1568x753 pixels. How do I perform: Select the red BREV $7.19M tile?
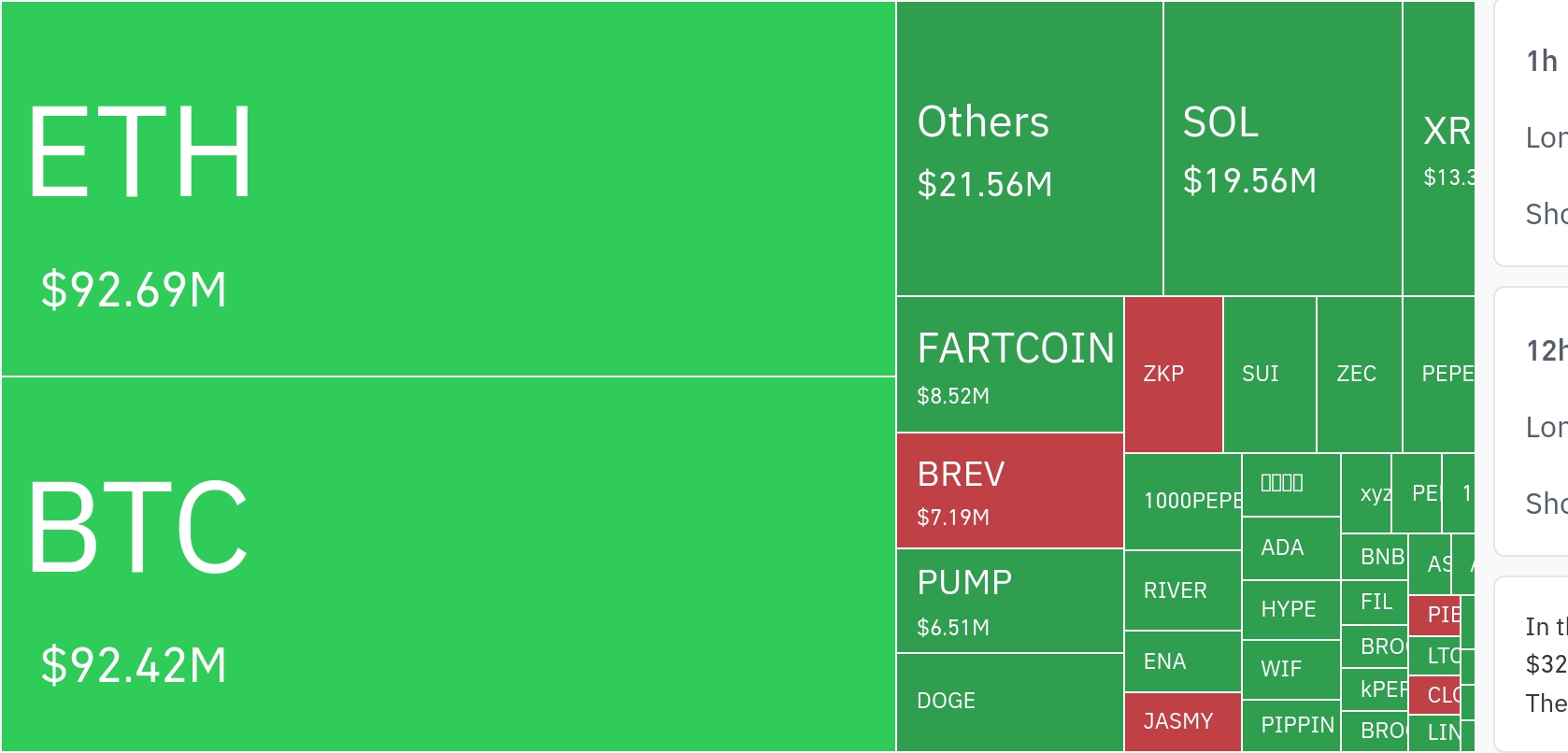tap(1009, 491)
